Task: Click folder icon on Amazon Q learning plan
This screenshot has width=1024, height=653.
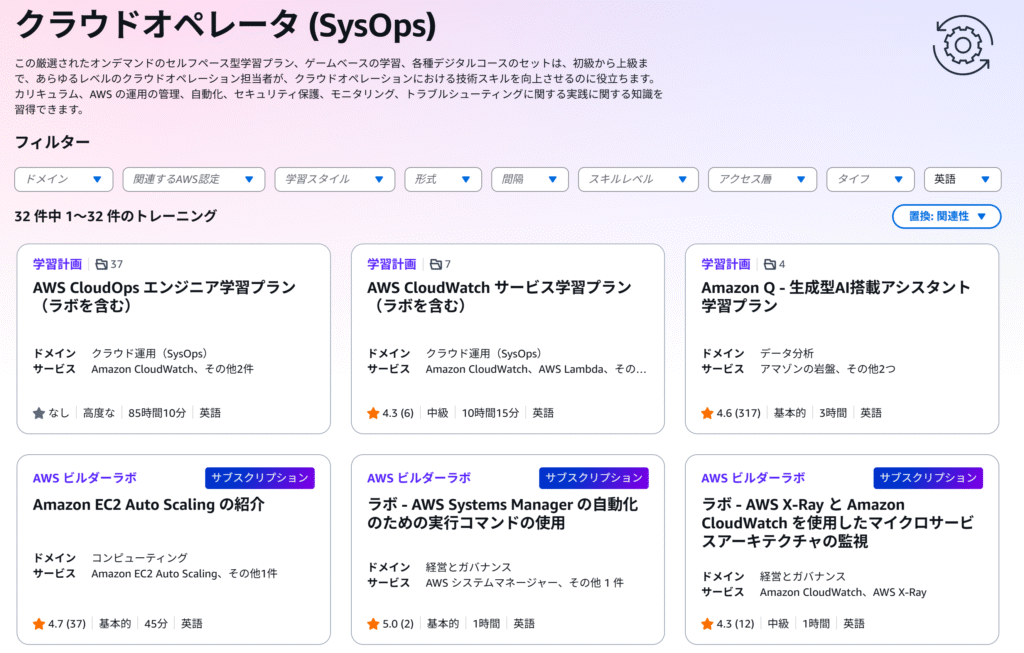Action: 769,265
